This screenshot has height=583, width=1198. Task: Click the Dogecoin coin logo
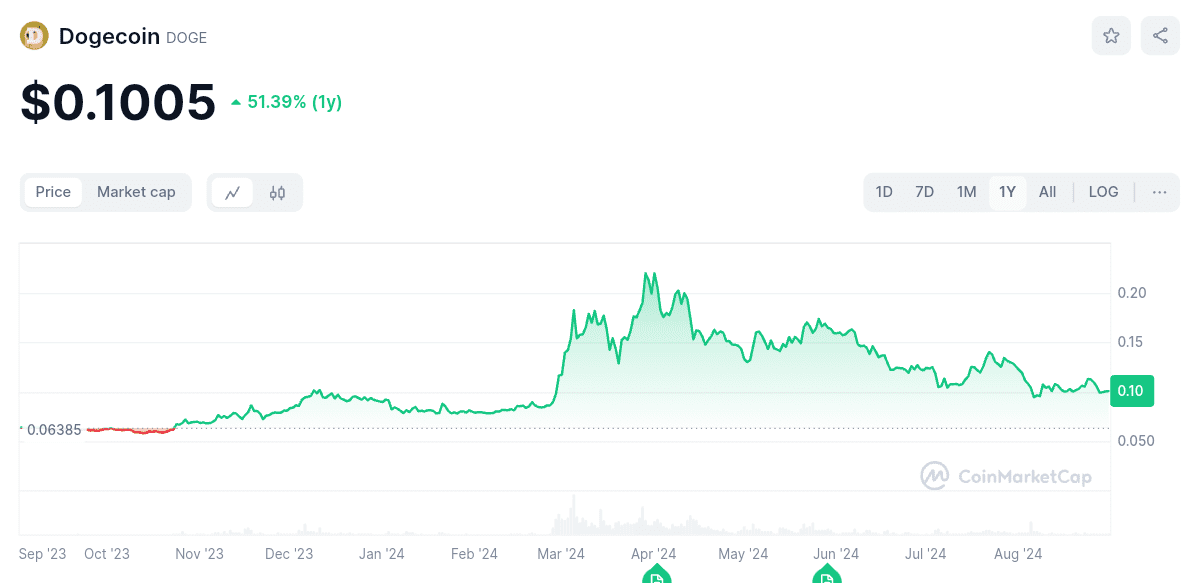(x=36, y=35)
